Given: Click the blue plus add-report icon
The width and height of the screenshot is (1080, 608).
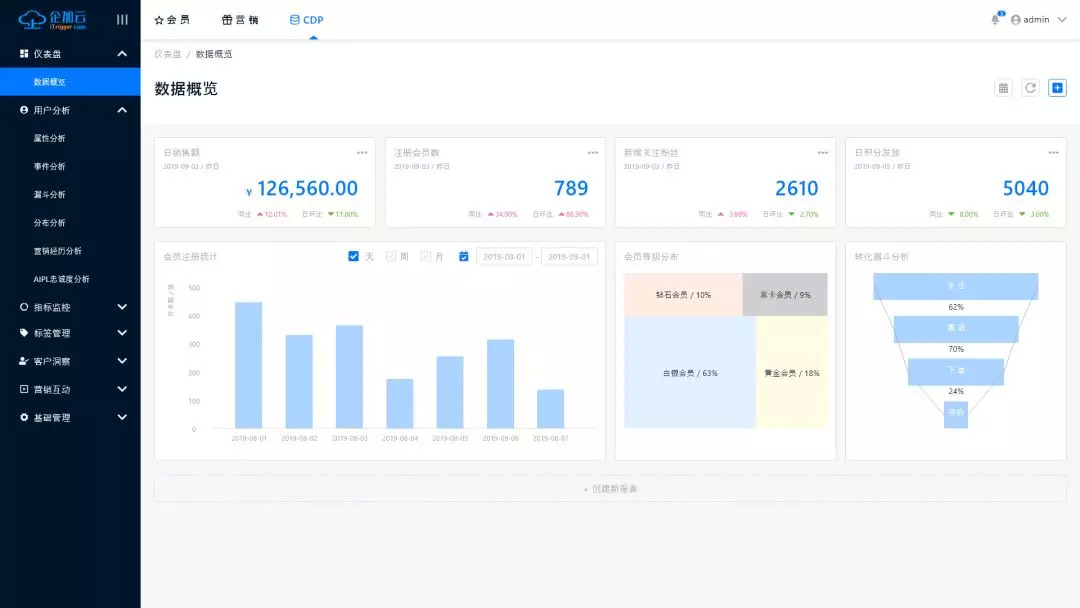Looking at the screenshot, I should click(x=1057, y=88).
